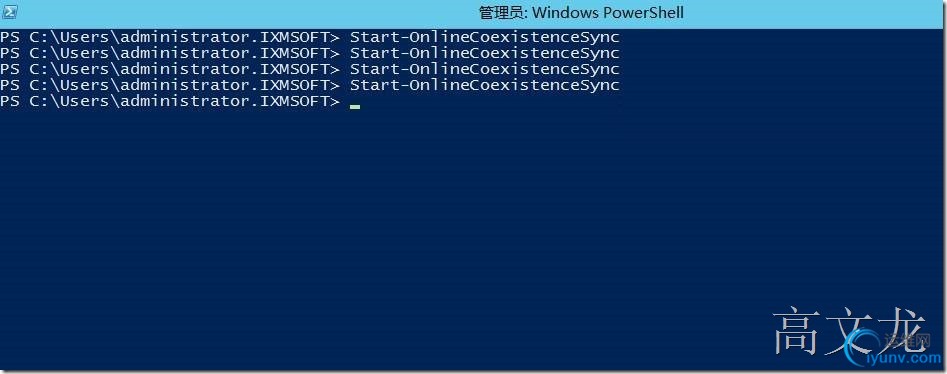Click the third Start-OnlineCoexistenceSync command

coord(485,69)
